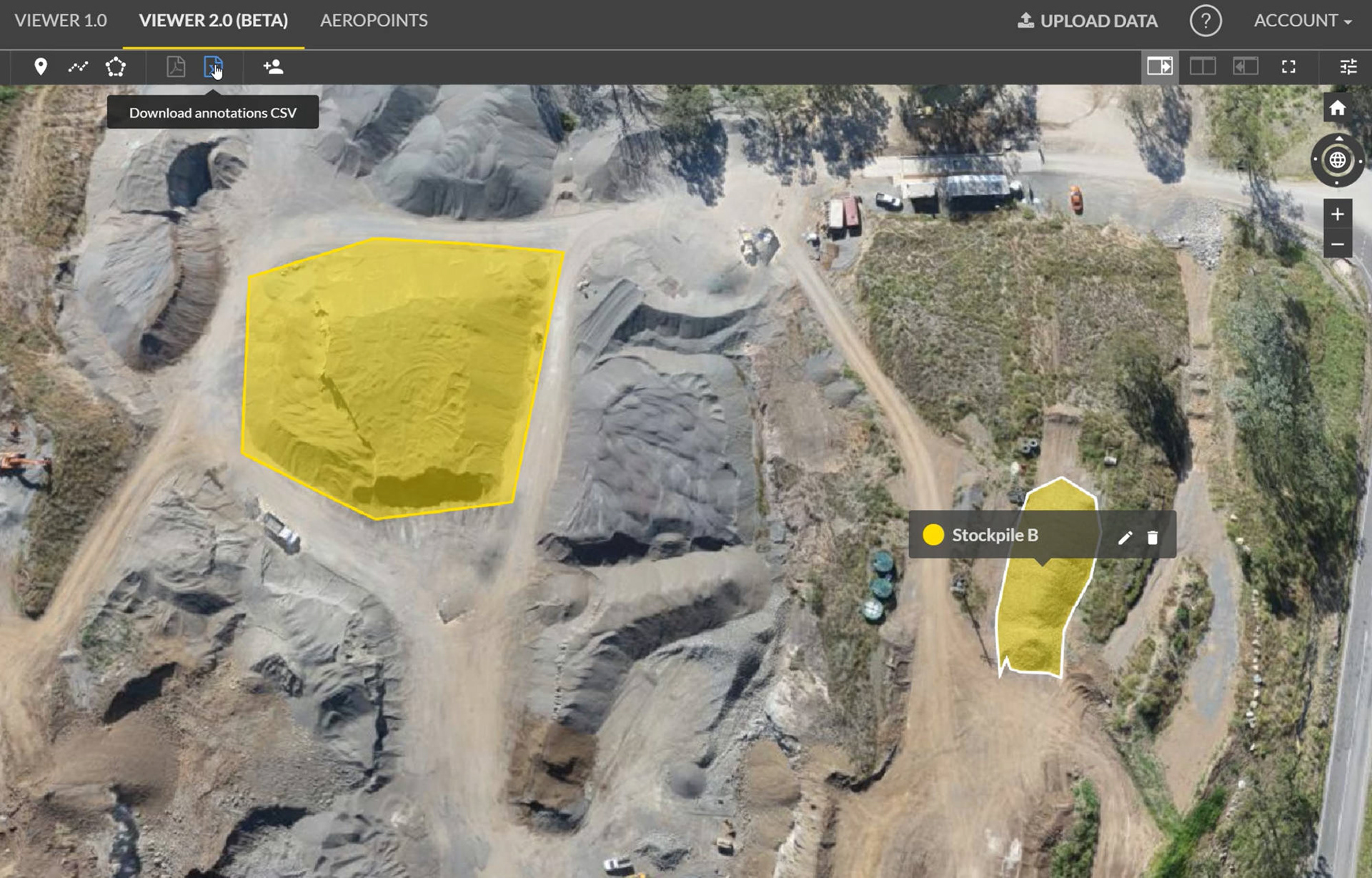Click the add user share icon

tap(273, 67)
